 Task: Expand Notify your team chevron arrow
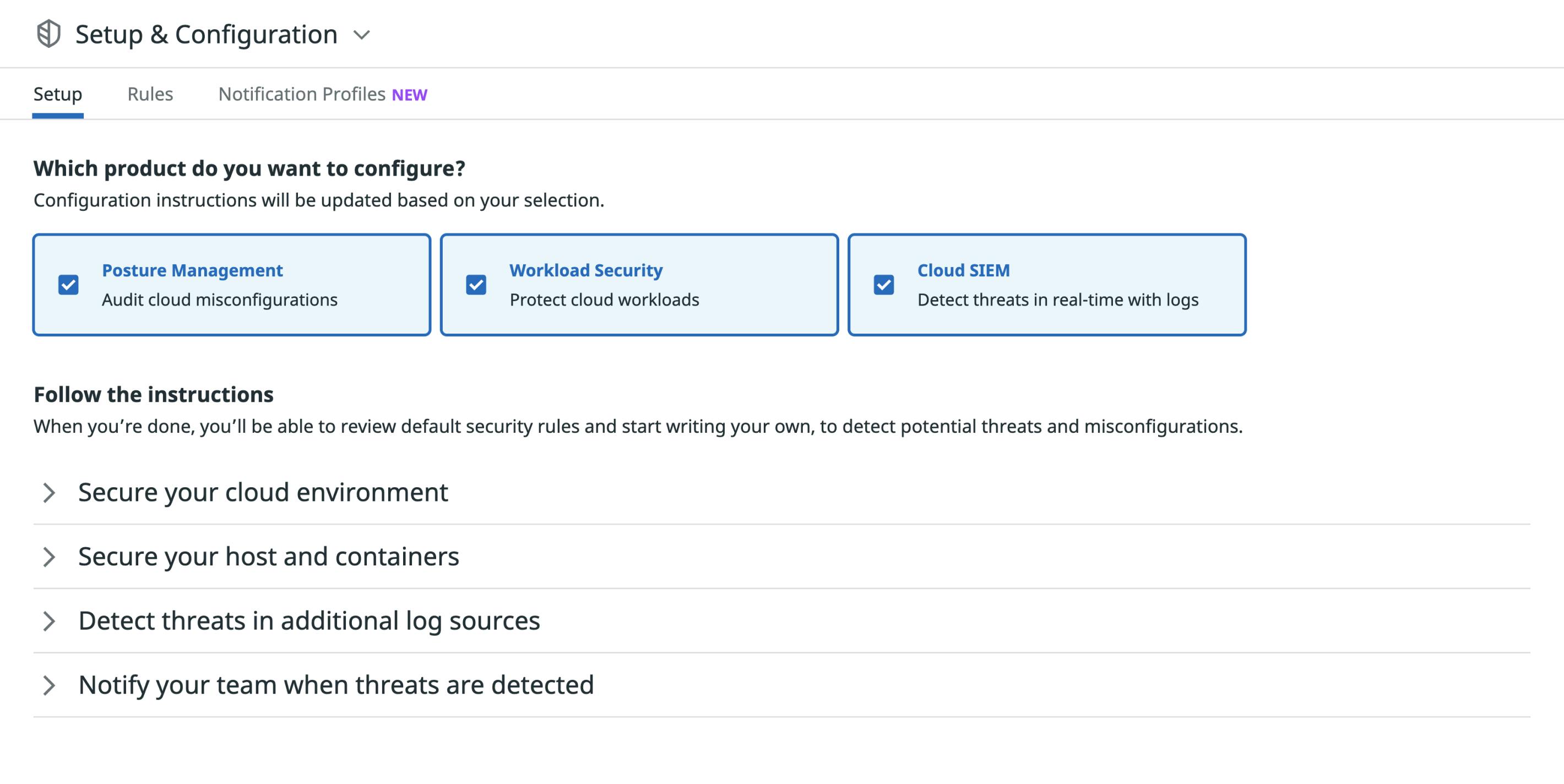49,685
